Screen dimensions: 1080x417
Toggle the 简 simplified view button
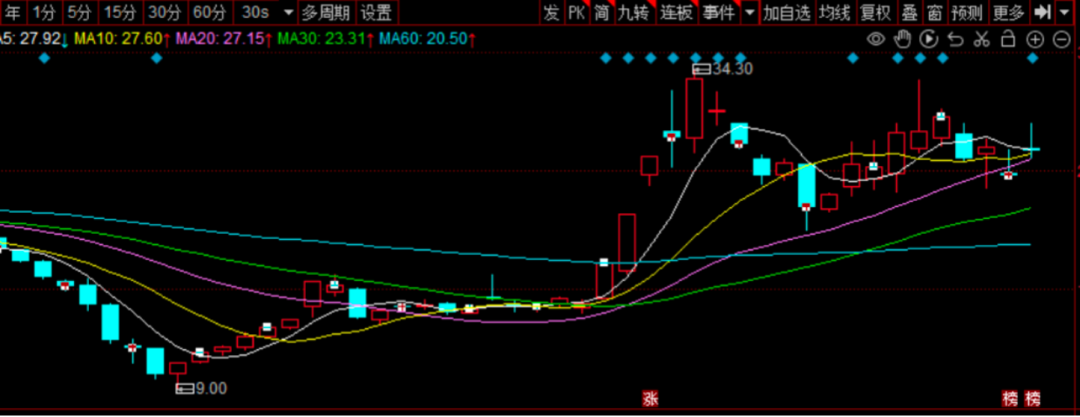click(x=601, y=12)
